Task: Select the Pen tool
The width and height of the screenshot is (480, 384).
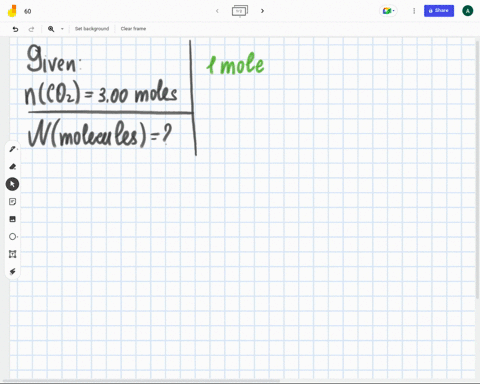Action: [13, 149]
